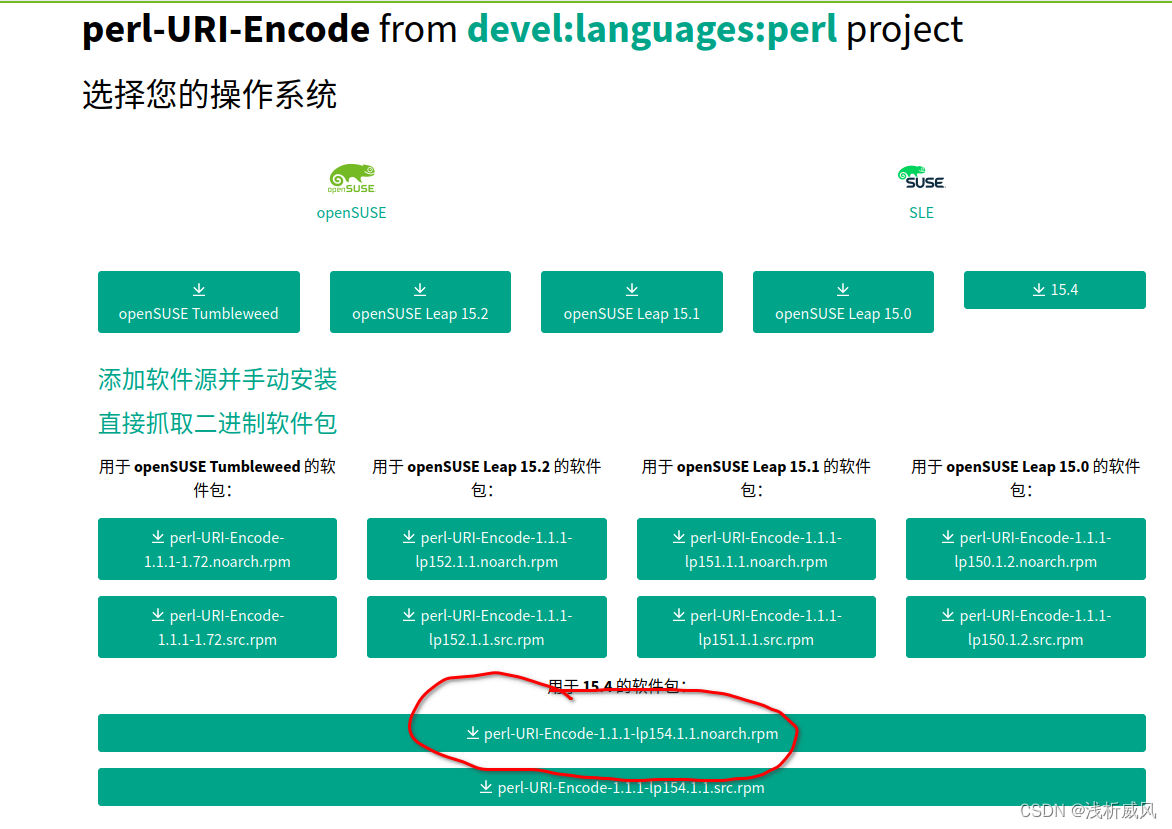Viewport: 1172px width, 829px height.
Task: Open the devel:languages:perl project link
Action: click(x=652, y=31)
